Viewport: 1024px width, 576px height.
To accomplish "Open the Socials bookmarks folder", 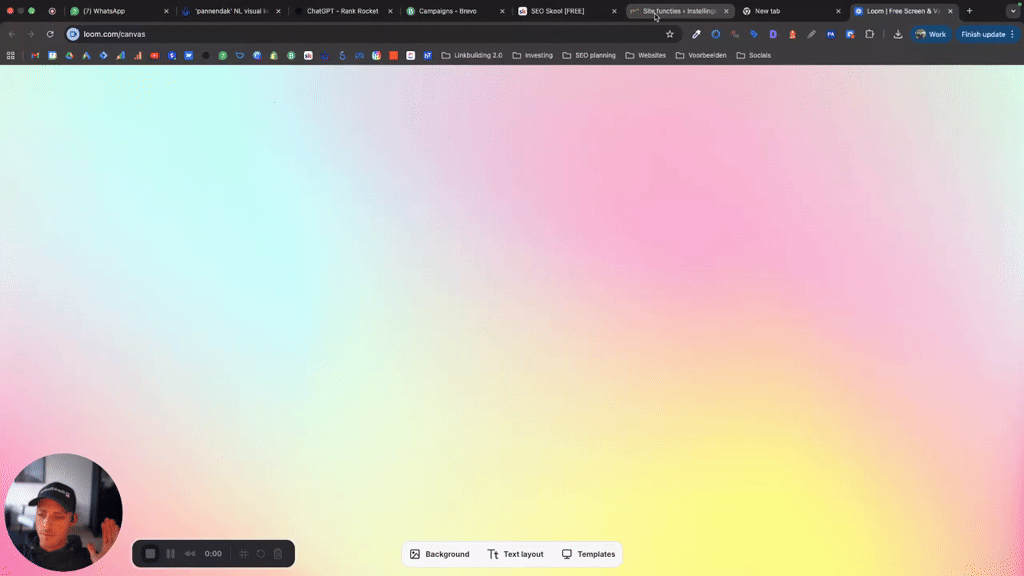I will point(753,56).
